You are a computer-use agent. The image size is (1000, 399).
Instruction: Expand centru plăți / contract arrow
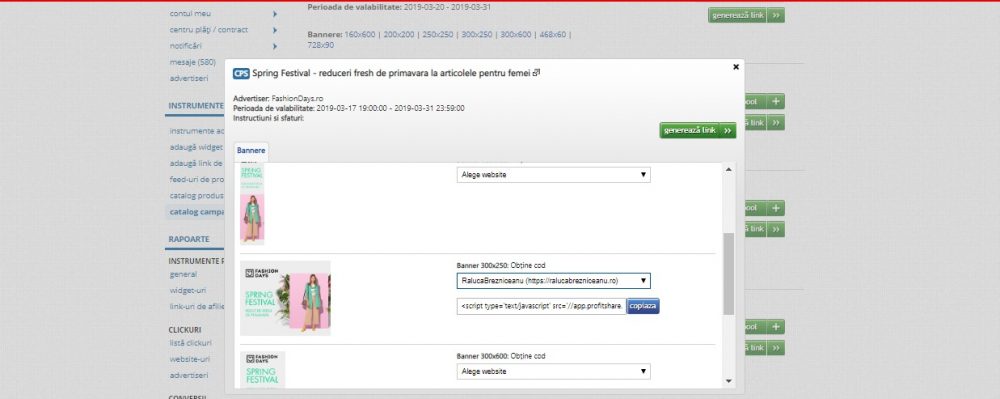coord(275,30)
